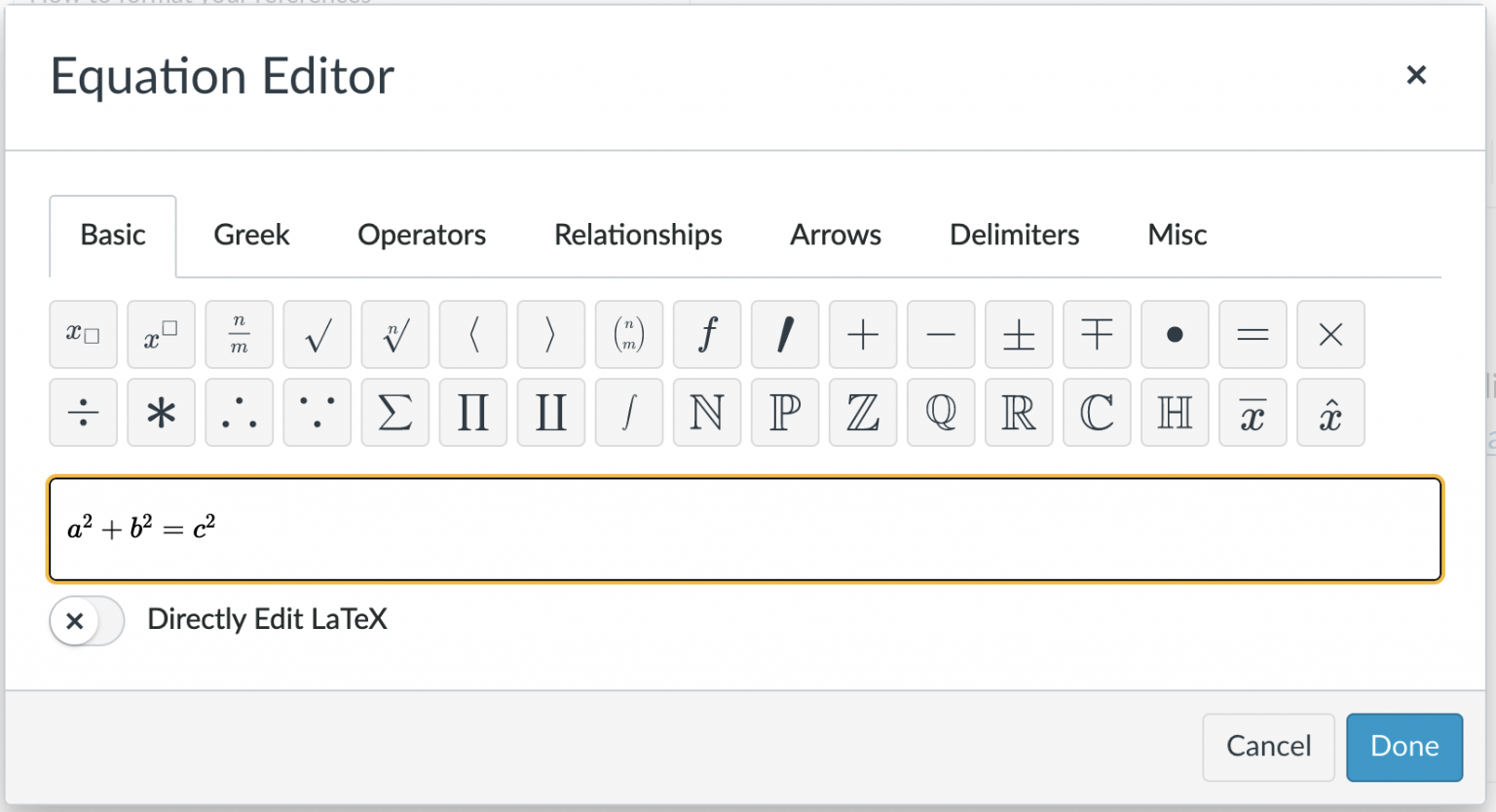Insert x-bar overline symbol
Image resolution: width=1496 pixels, height=812 pixels.
(1253, 413)
